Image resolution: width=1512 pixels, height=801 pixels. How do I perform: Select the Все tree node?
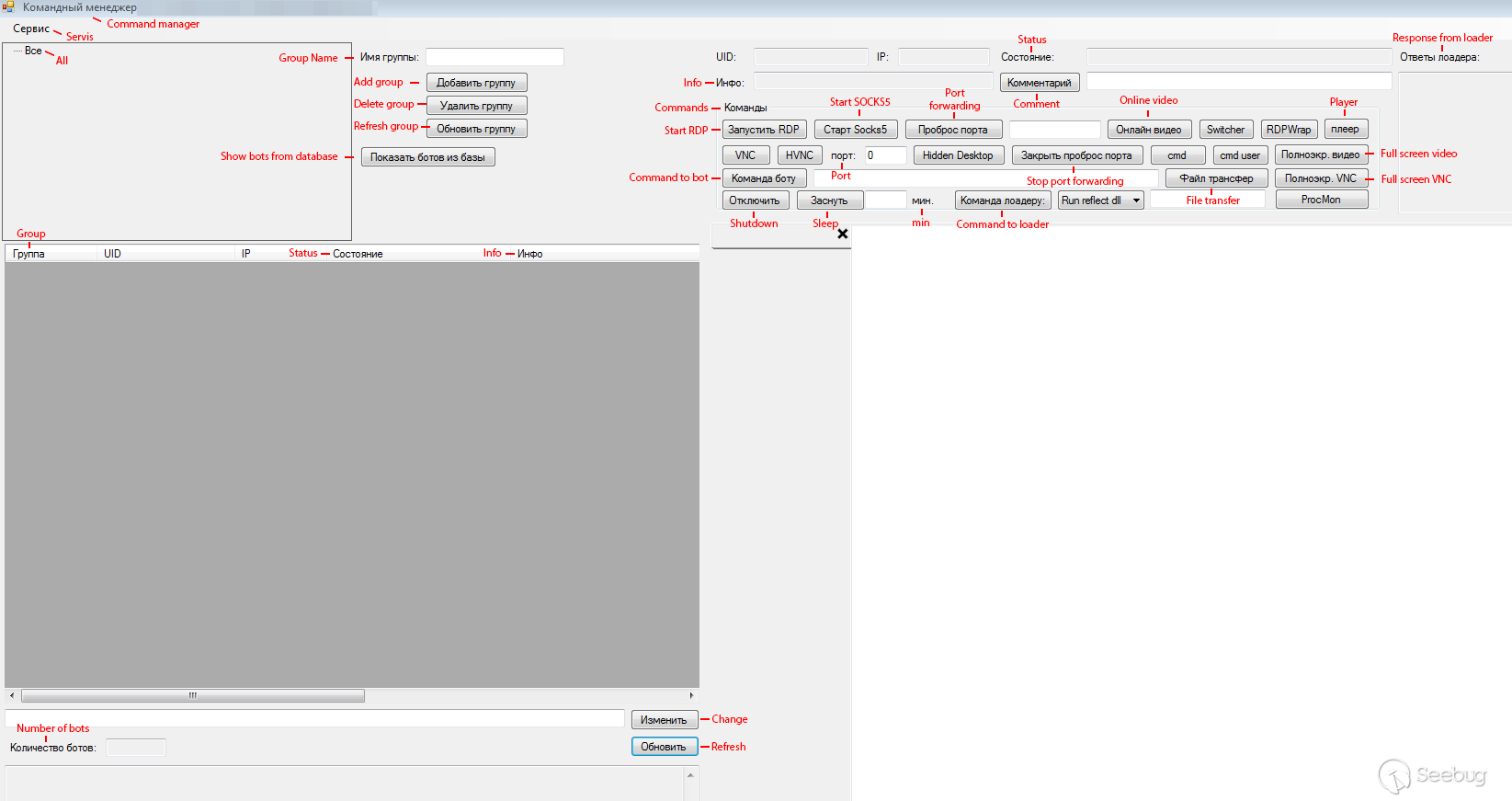pos(33,51)
